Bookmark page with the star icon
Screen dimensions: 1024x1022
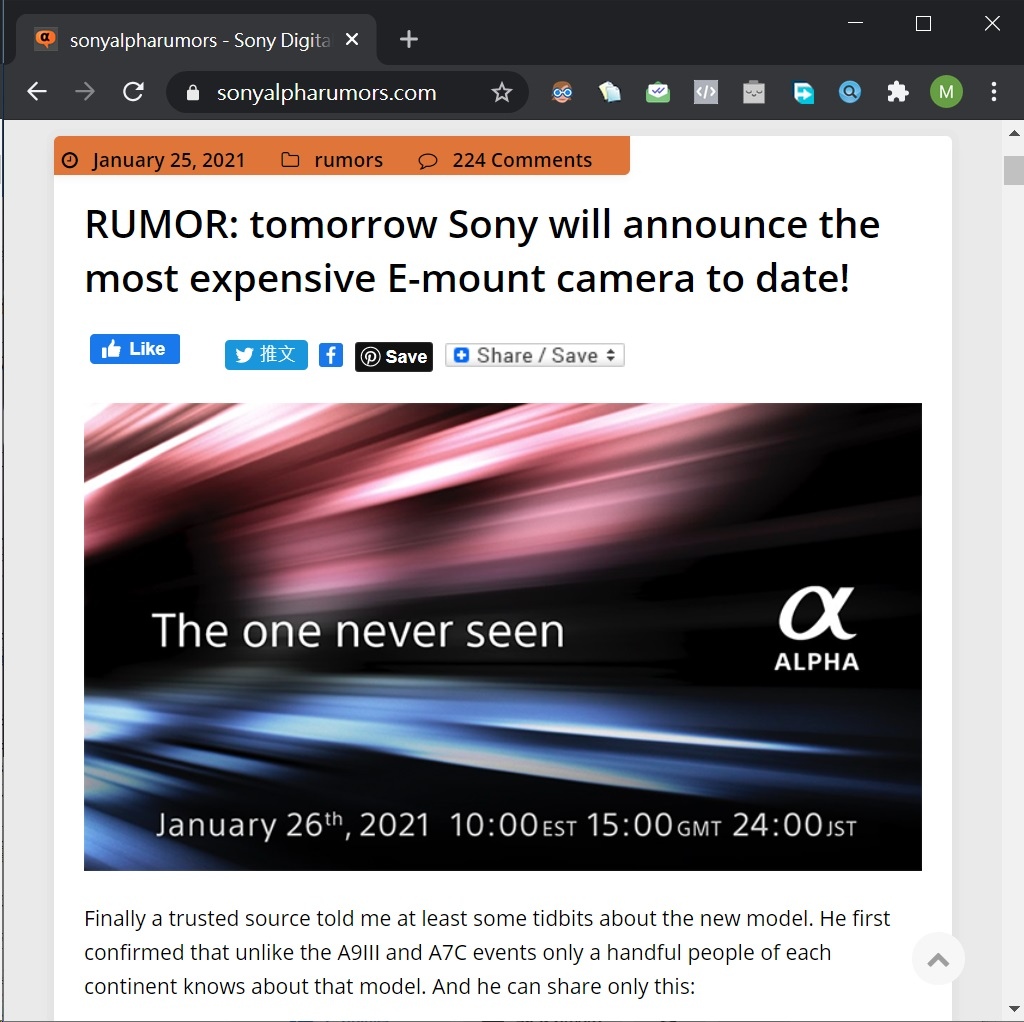[502, 93]
